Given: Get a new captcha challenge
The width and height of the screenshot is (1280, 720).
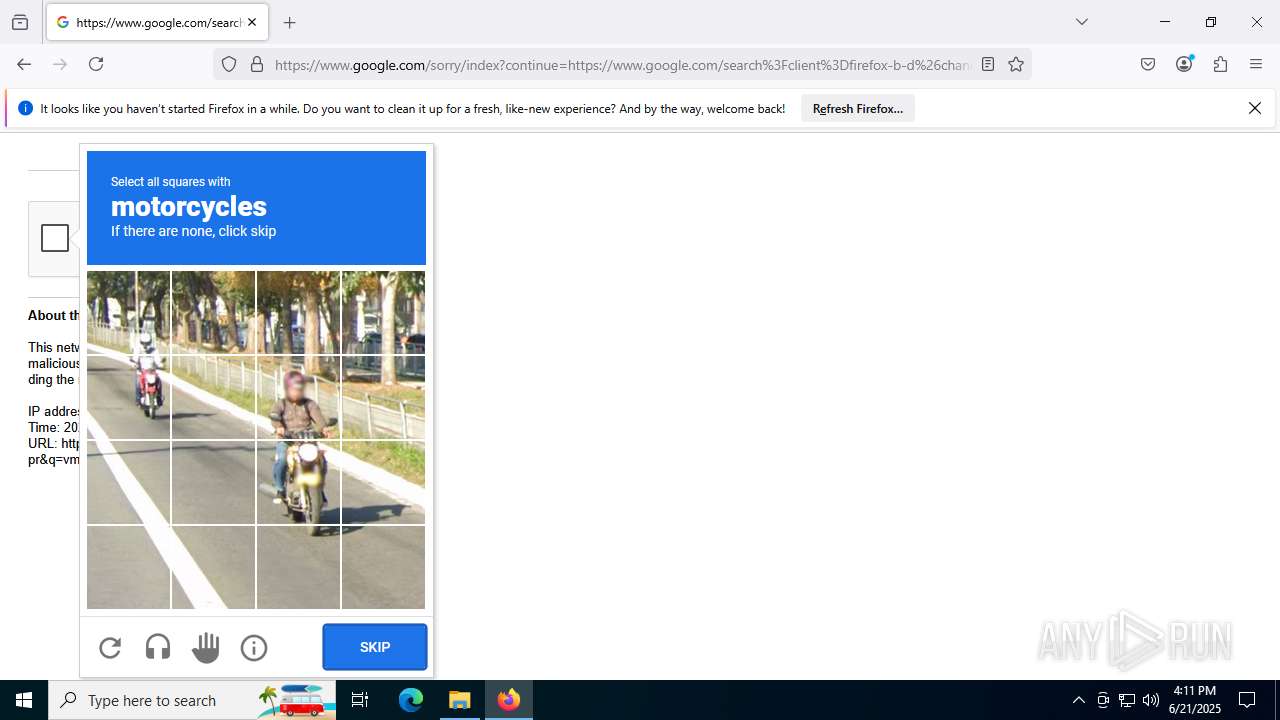Looking at the screenshot, I should tap(110, 648).
